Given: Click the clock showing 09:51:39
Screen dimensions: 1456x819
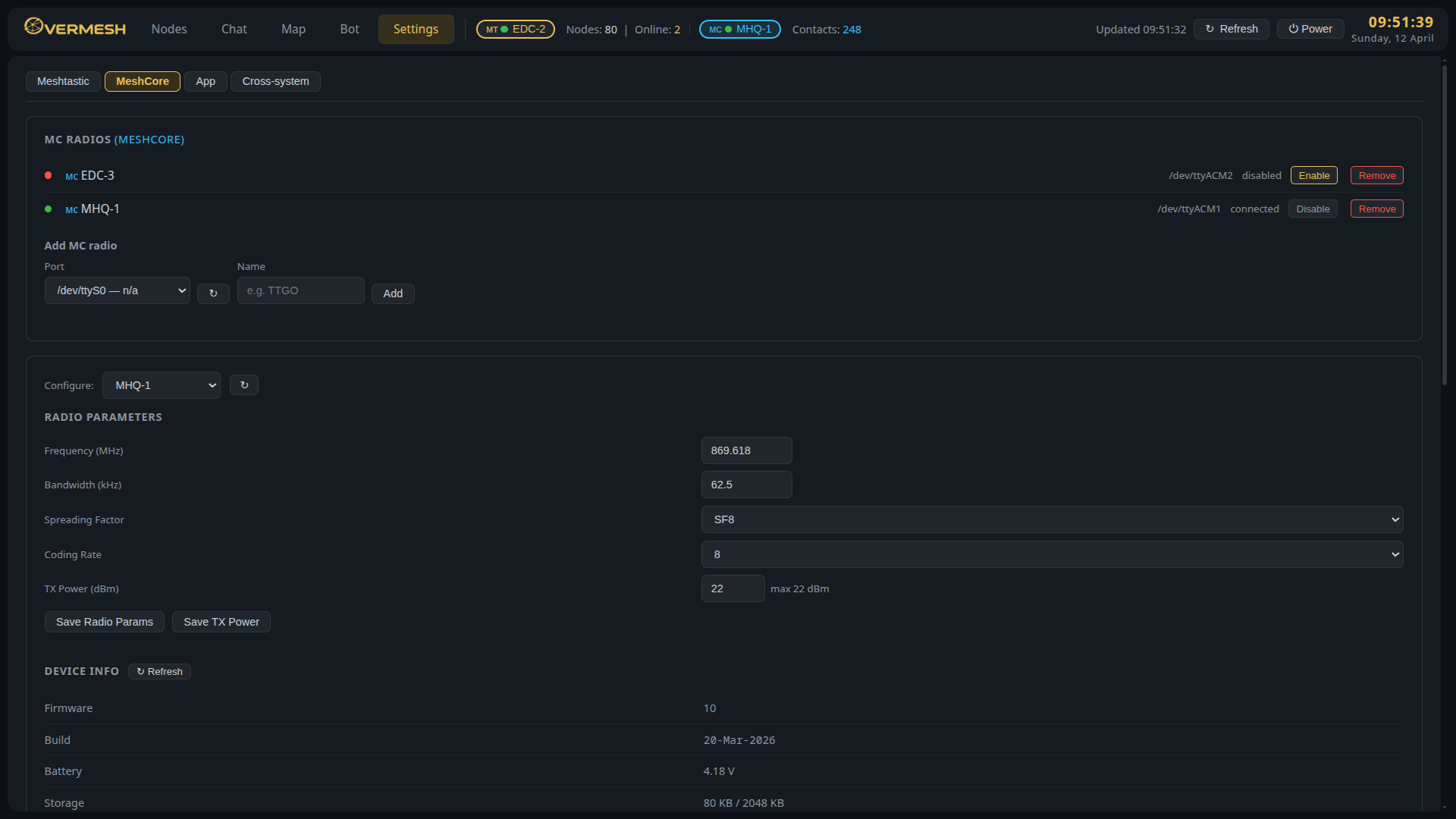Looking at the screenshot, I should [x=1401, y=22].
